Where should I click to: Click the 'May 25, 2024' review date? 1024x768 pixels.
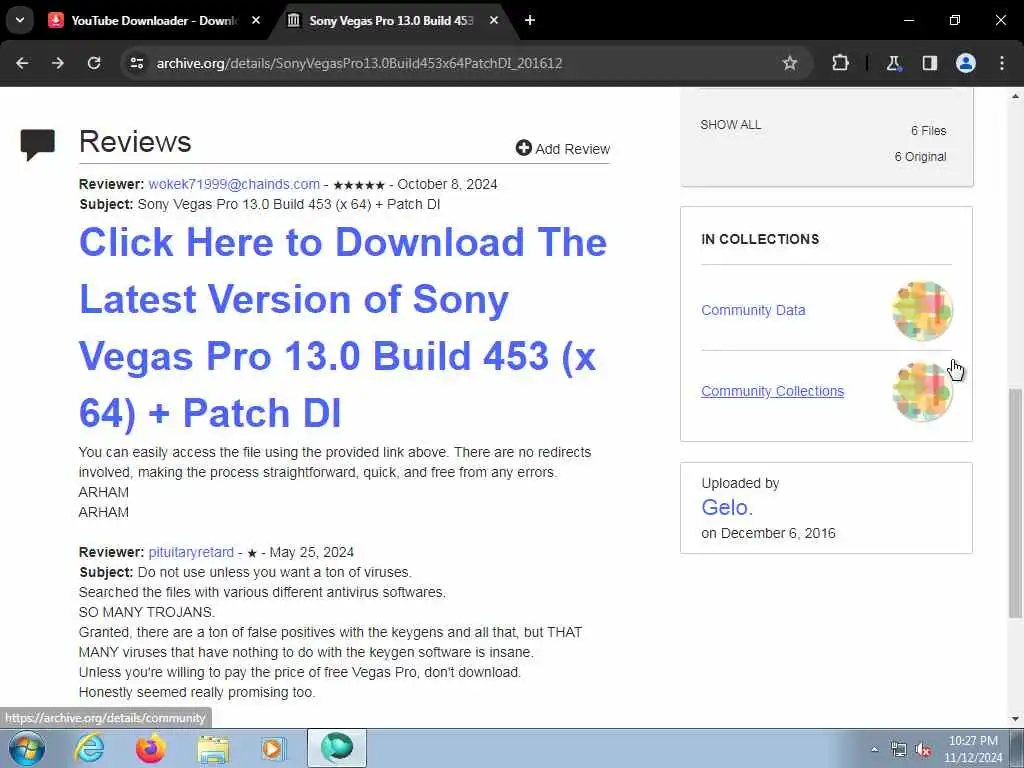point(312,552)
